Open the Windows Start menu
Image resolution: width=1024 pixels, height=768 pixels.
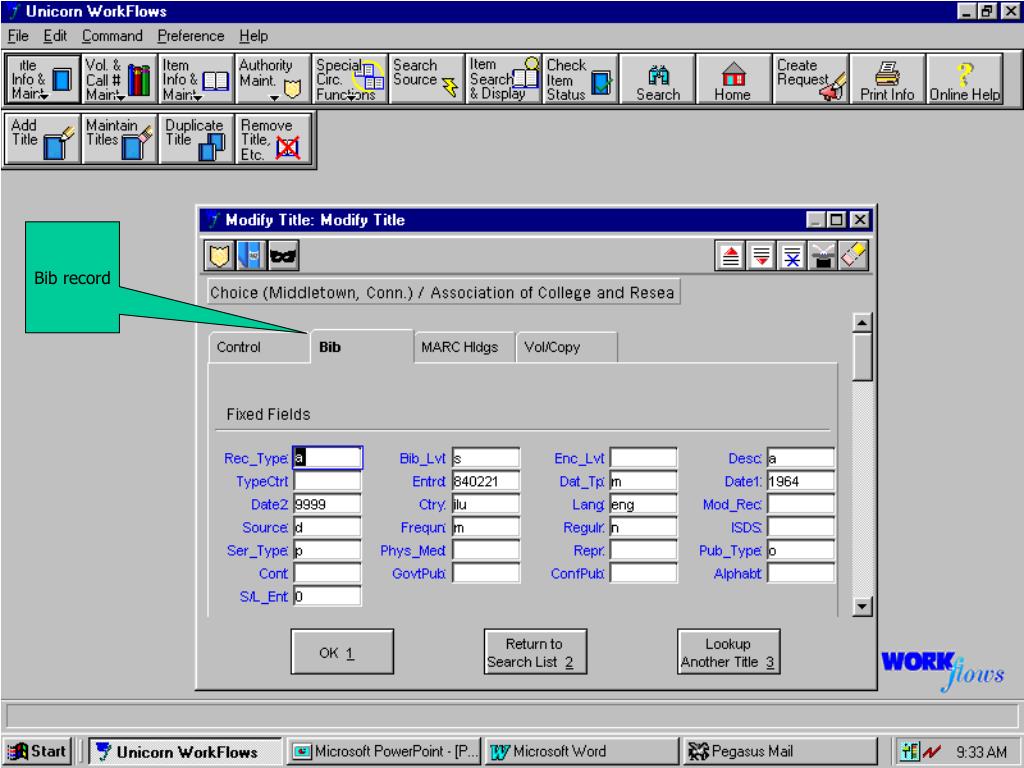[37, 752]
